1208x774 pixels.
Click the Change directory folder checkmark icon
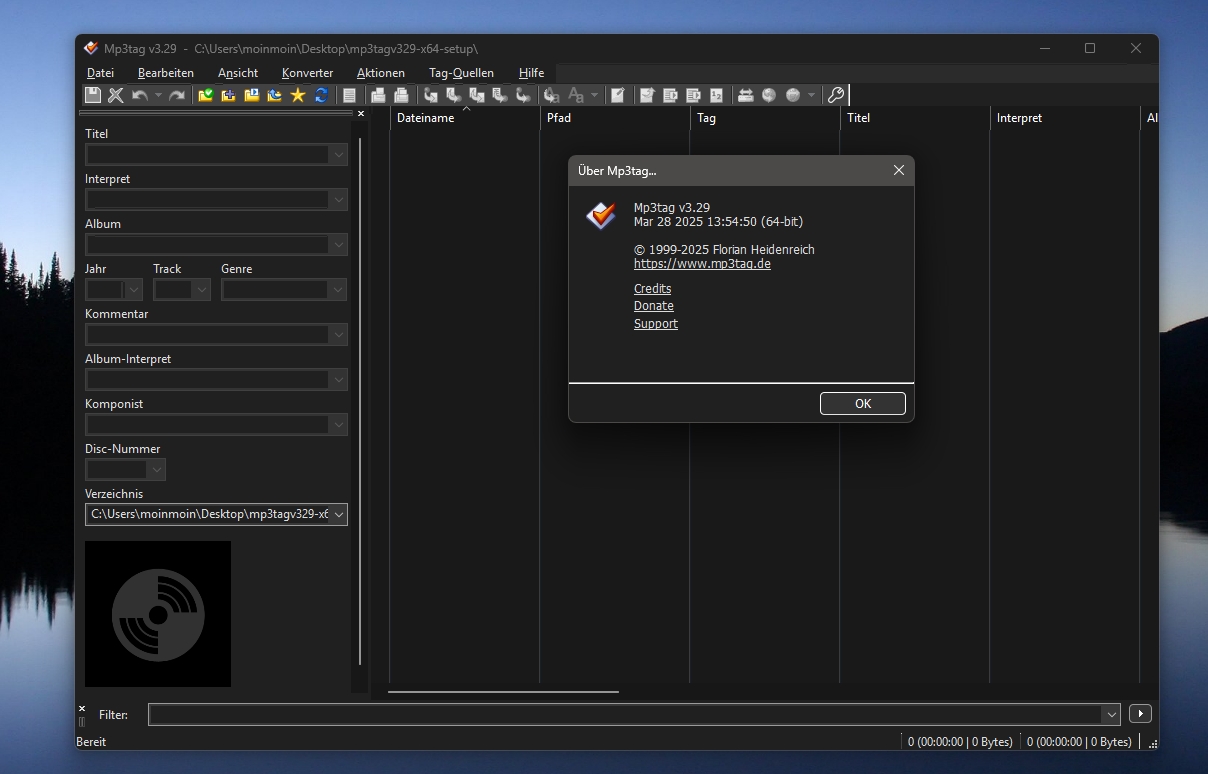(x=206, y=95)
